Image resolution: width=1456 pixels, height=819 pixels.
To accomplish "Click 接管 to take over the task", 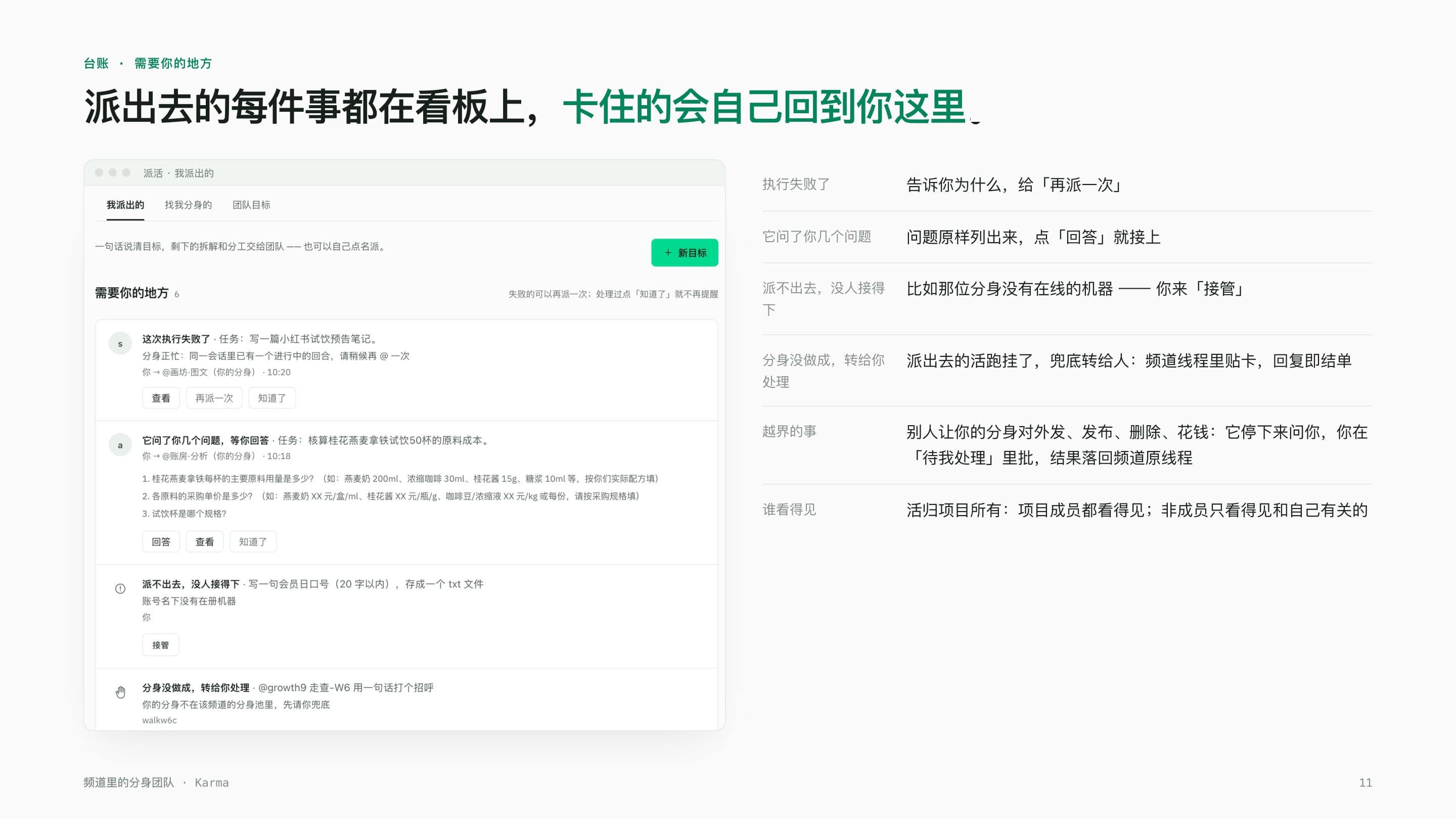I will pyautogui.click(x=161, y=645).
